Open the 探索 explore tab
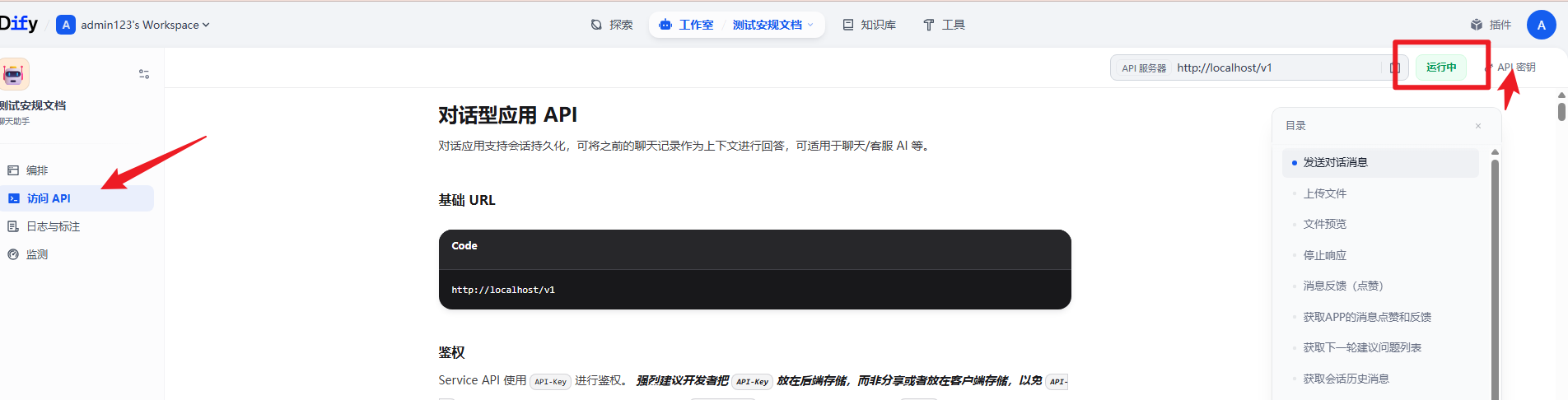Image resolution: width=1568 pixels, height=400 pixels. [x=612, y=25]
